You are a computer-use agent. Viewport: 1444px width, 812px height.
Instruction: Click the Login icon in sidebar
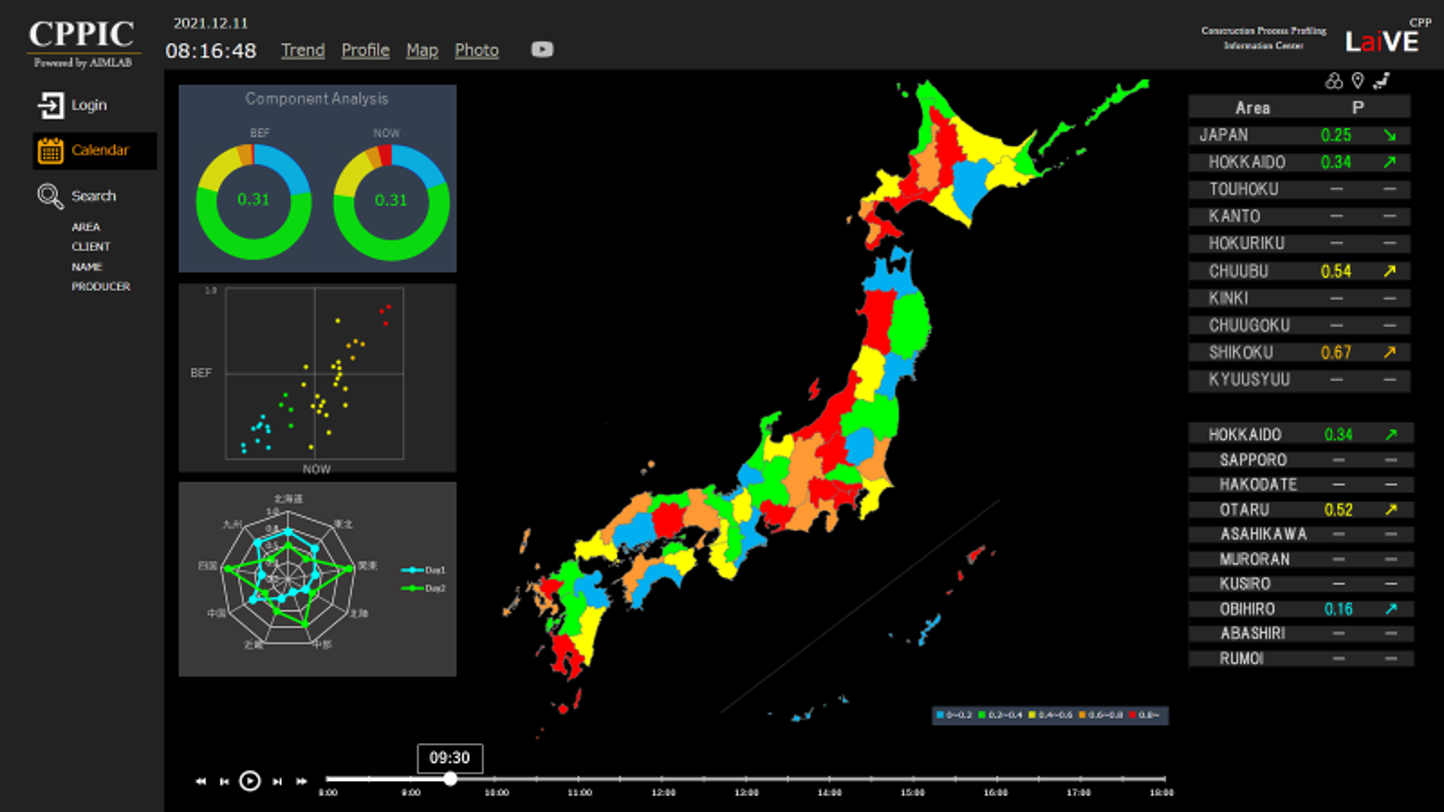(50, 105)
